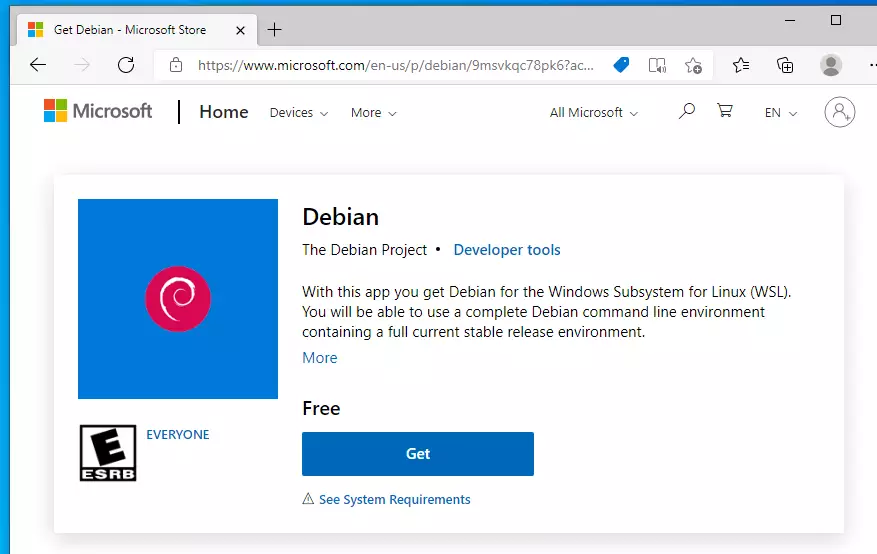Viewport: 877px width, 554px height.
Task: Minimize the browser window
Action: [790, 20]
